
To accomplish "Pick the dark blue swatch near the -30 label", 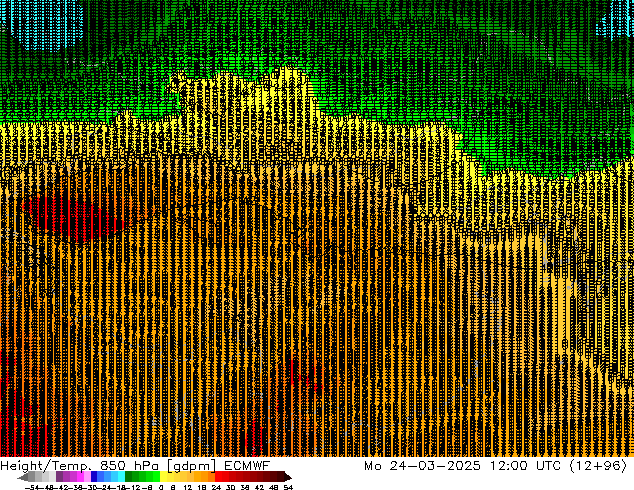I will tap(94, 477).
